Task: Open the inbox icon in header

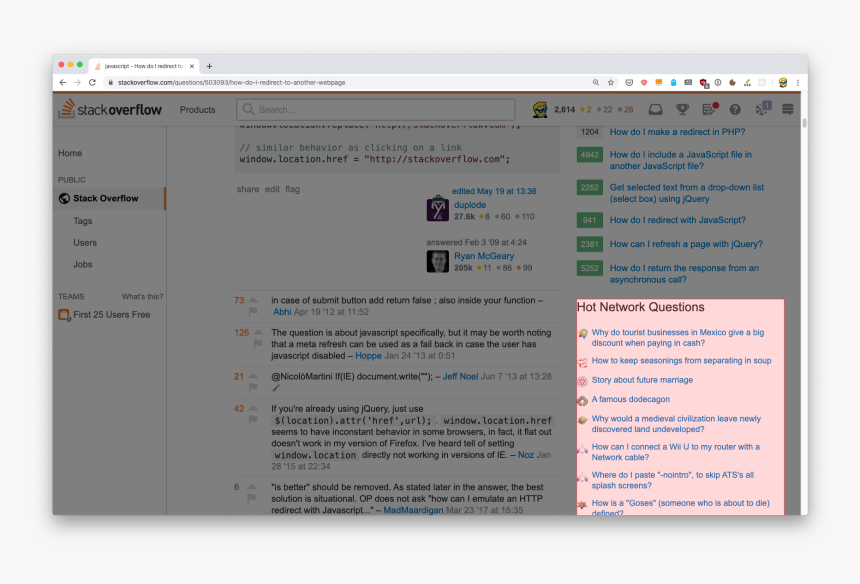Action: click(x=656, y=110)
